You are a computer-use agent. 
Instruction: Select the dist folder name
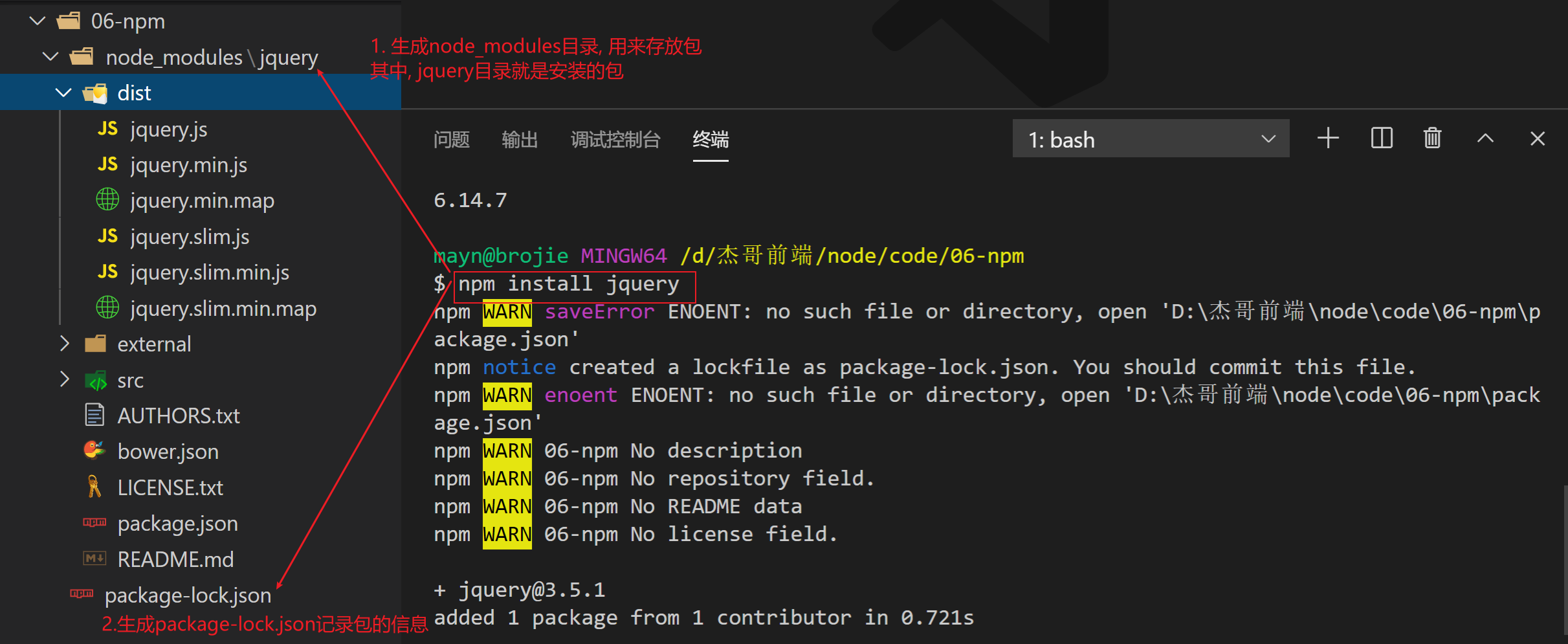(x=134, y=93)
